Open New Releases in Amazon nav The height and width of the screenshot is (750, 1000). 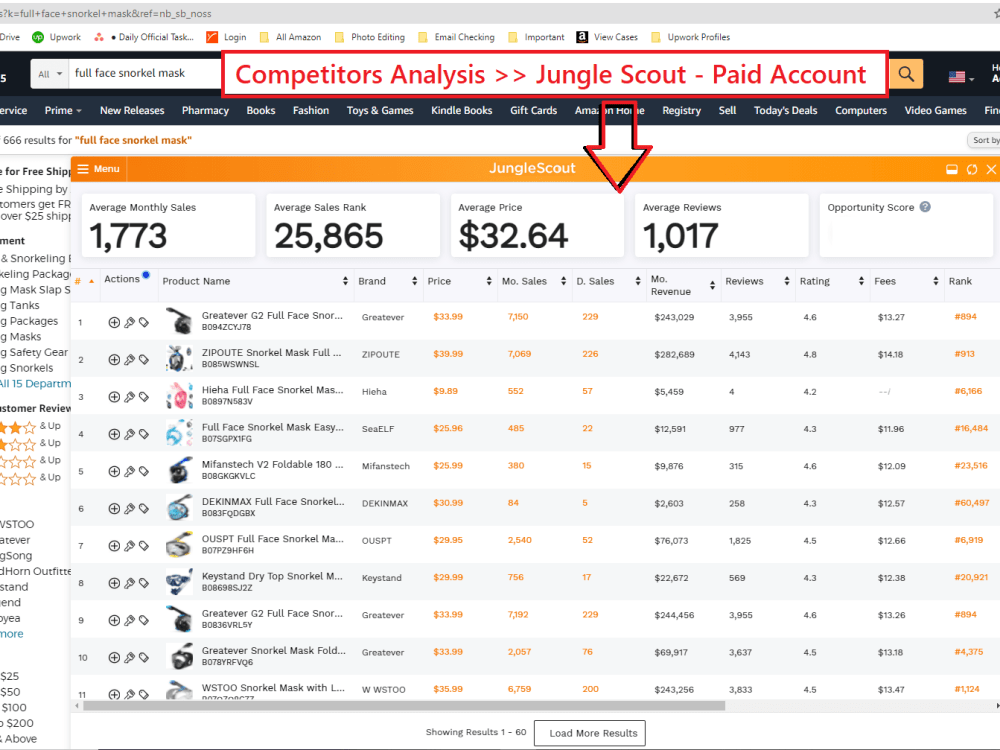tap(132, 110)
